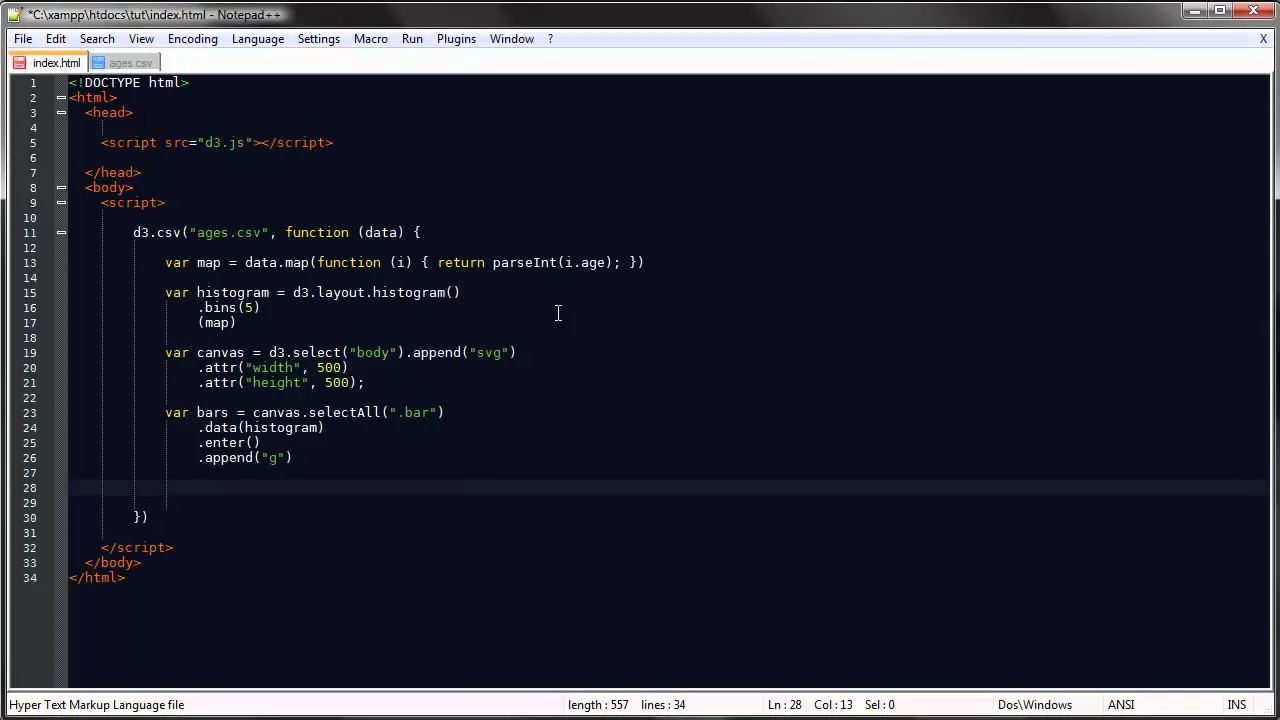1280x720 pixels.
Task: Open the Edit menu
Action: coord(56,39)
